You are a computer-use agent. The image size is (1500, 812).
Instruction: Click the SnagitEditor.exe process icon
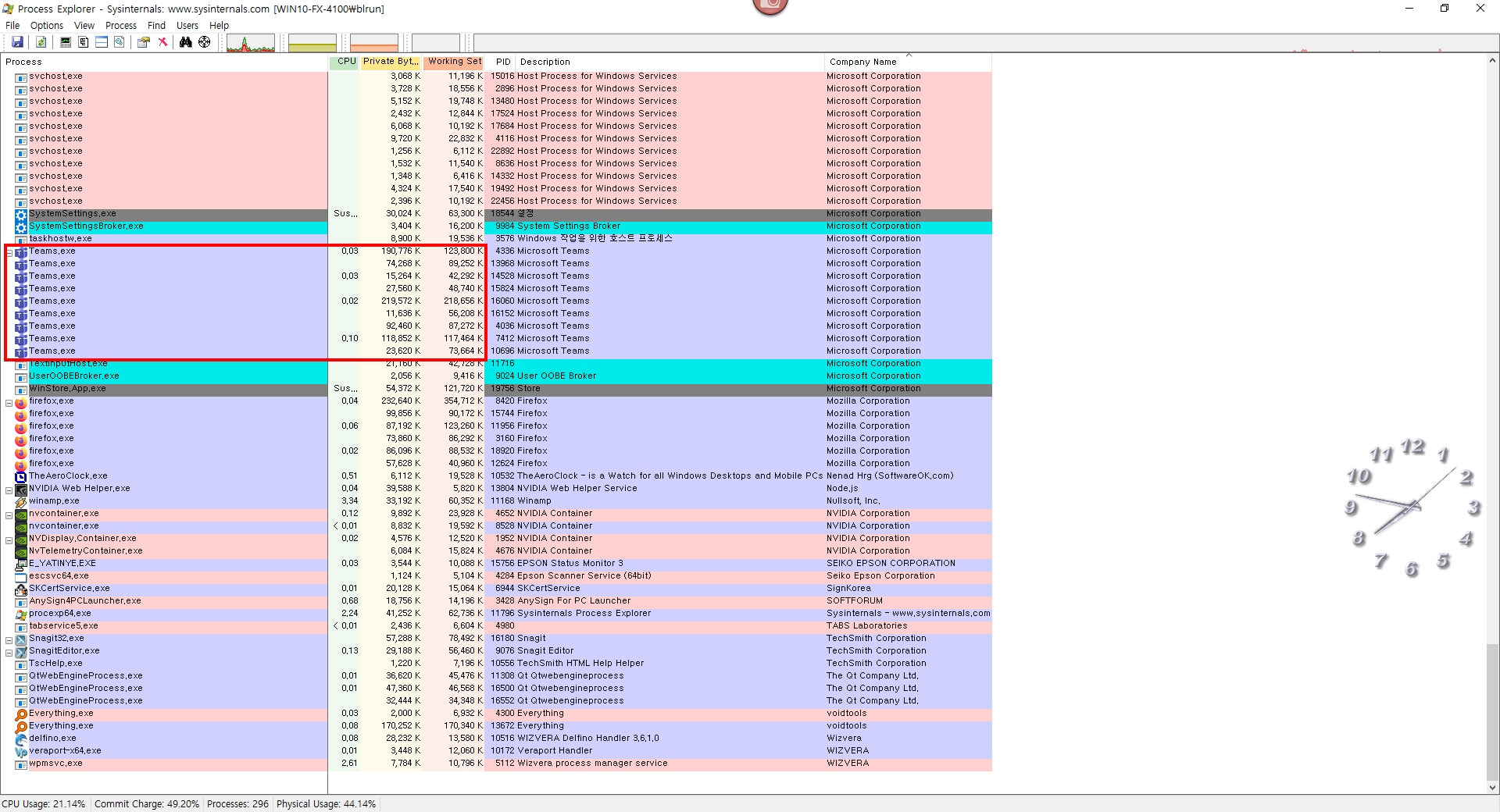(x=21, y=651)
